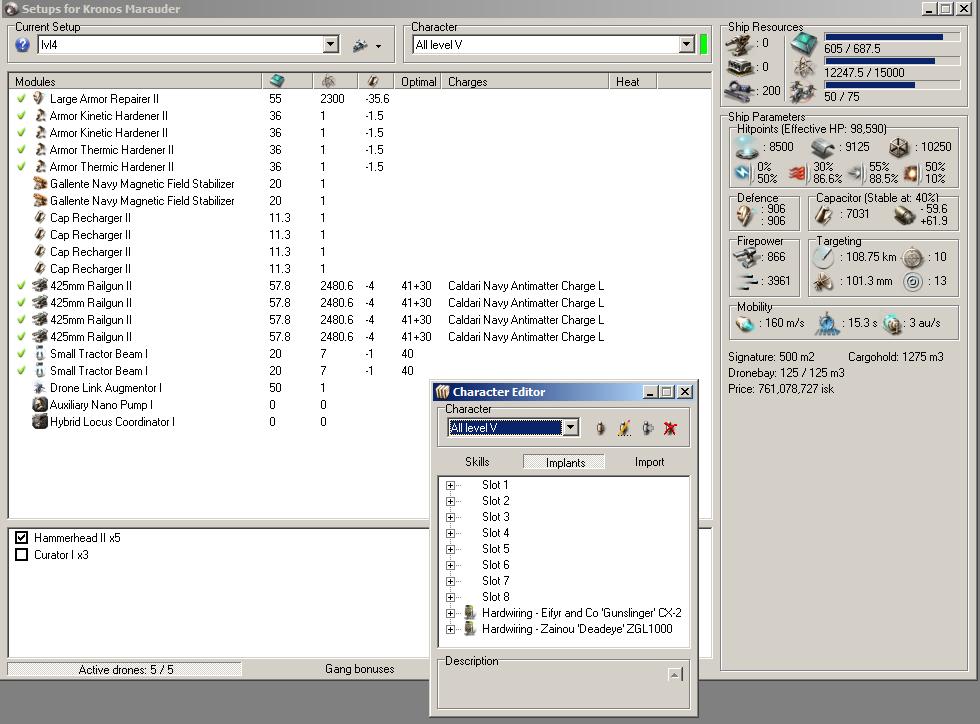The height and width of the screenshot is (724, 980).
Task: Uncheck the Hammerhead II x5 drone checkbox
Action: click(x=22, y=538)
